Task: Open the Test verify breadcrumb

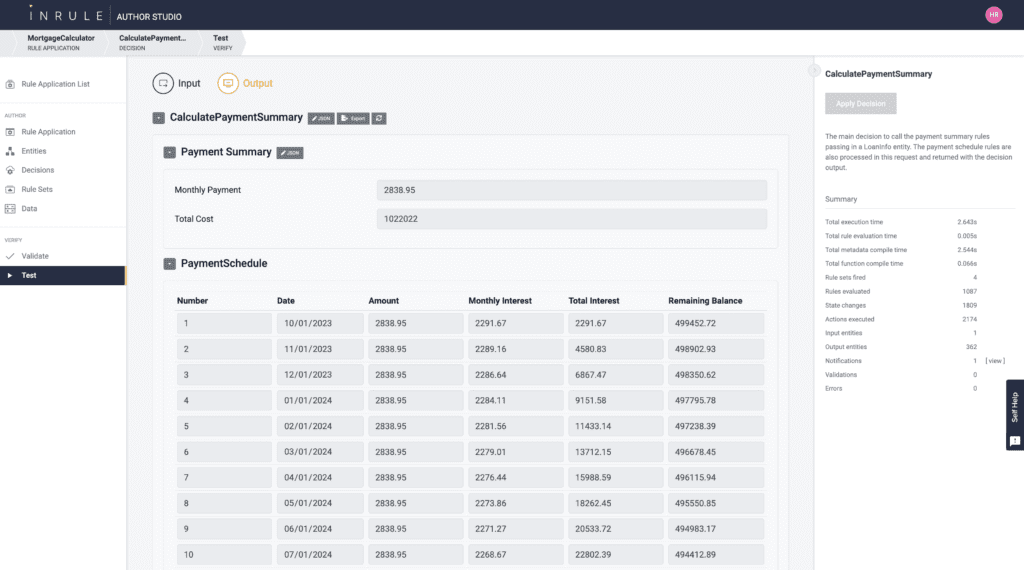Action: click(x=222, y=42)
